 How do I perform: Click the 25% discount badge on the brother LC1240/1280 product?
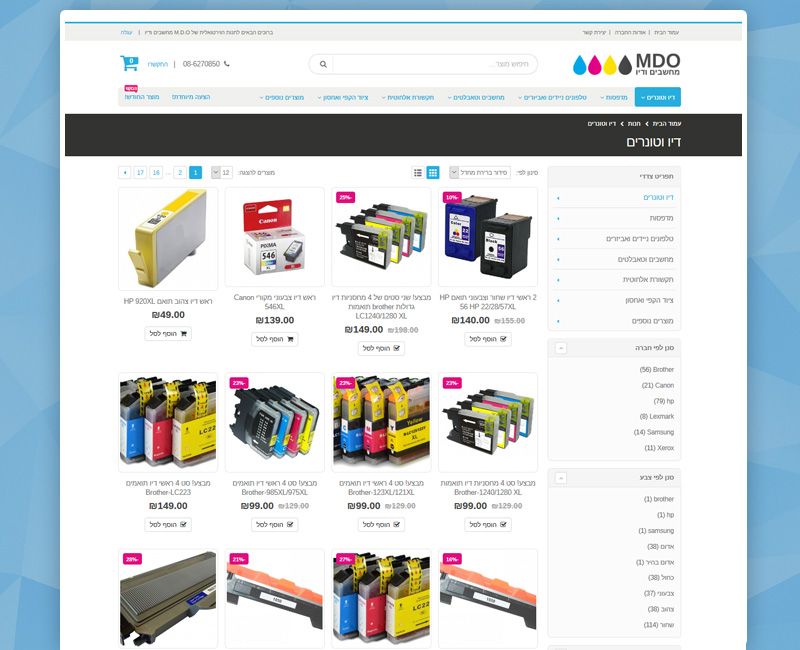coord(345,197)
